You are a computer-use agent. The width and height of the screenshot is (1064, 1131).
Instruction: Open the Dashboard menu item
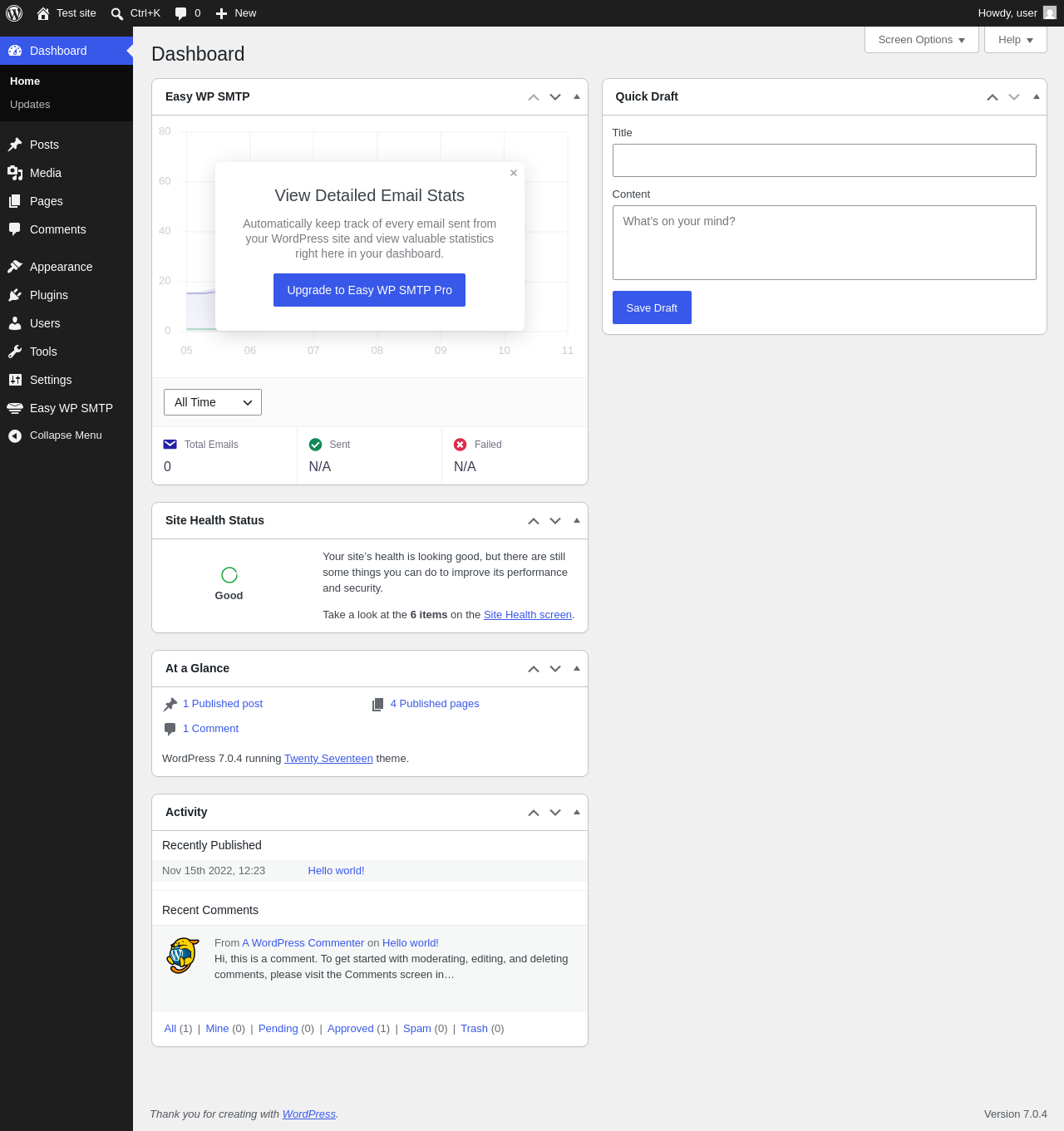pos(66,51)
